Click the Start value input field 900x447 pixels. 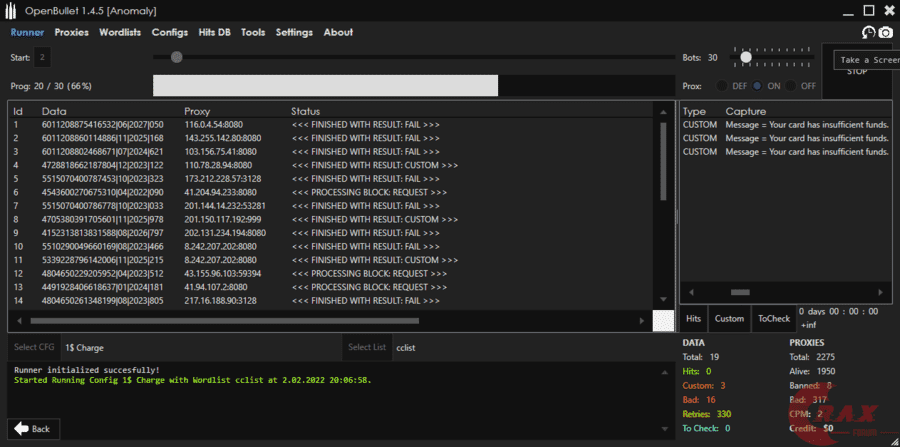[42, 58]
